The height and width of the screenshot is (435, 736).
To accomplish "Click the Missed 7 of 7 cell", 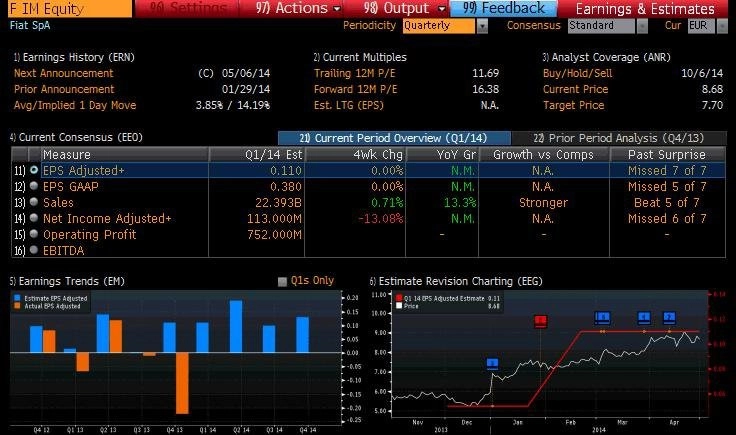I will [667, 170].
